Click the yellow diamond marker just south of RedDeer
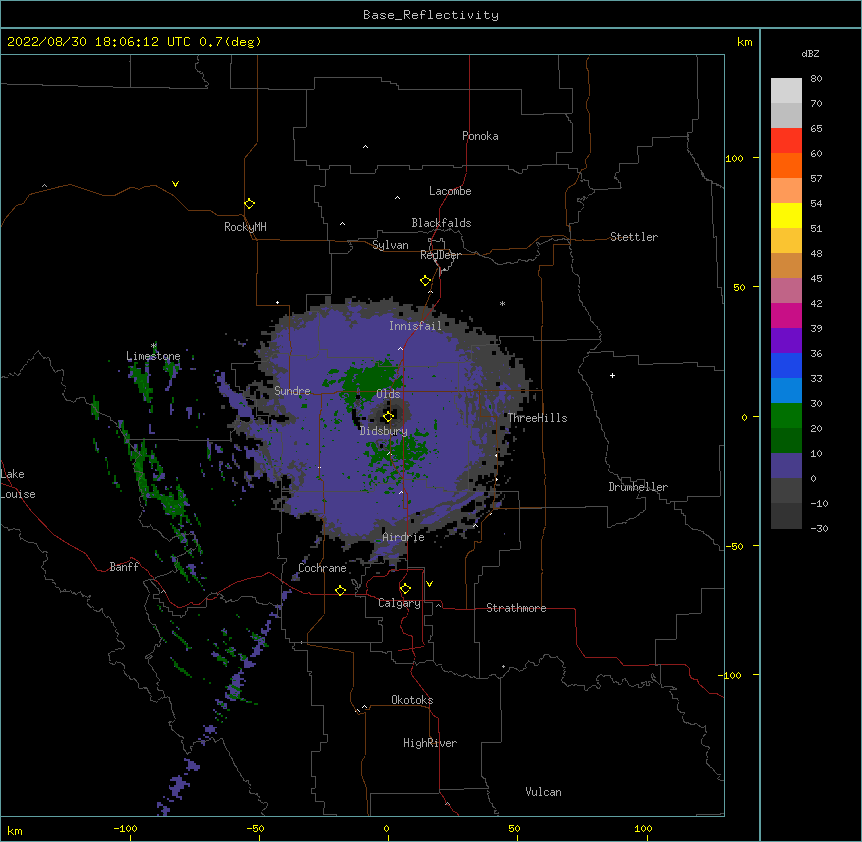 coord(425,280)
